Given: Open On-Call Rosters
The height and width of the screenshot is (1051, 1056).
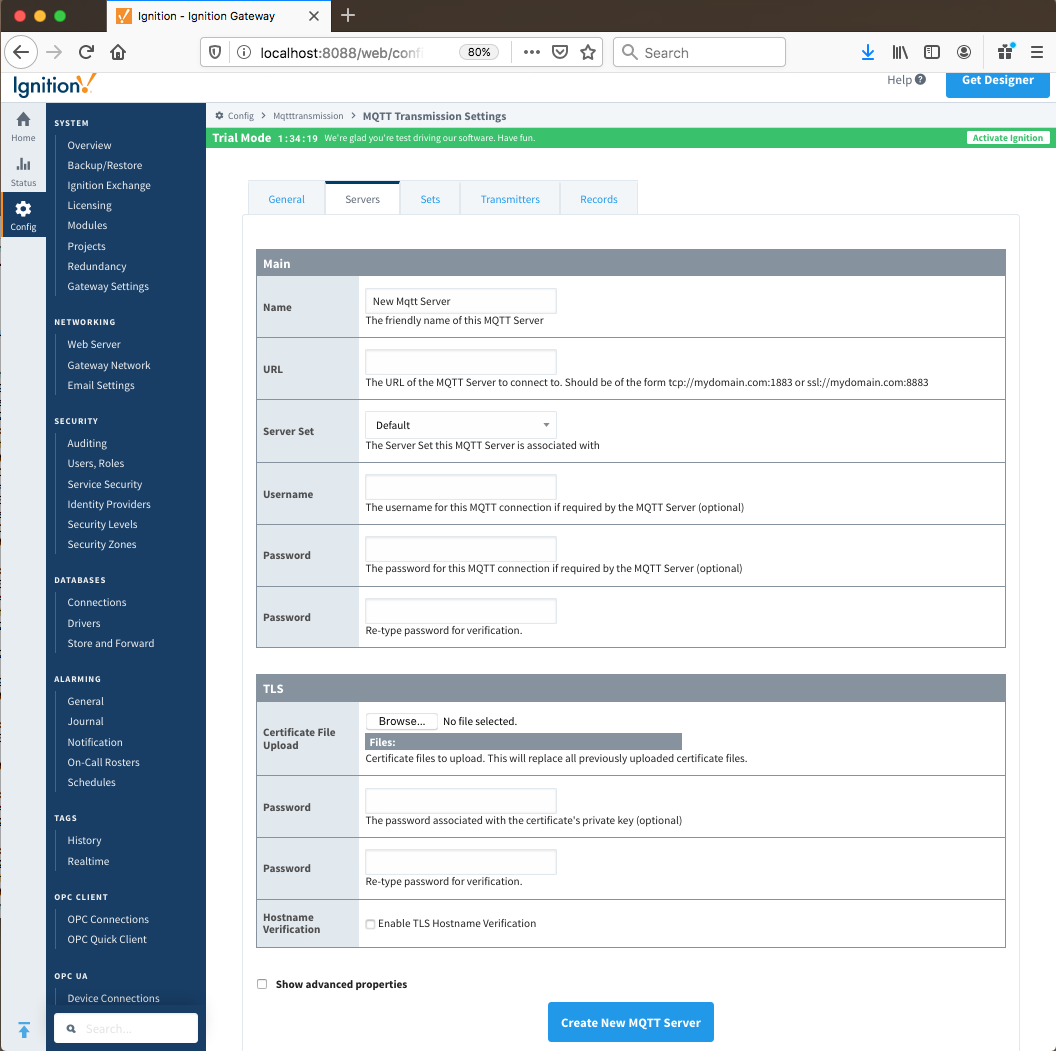Looking at the screenshot, I should [103, 763].
